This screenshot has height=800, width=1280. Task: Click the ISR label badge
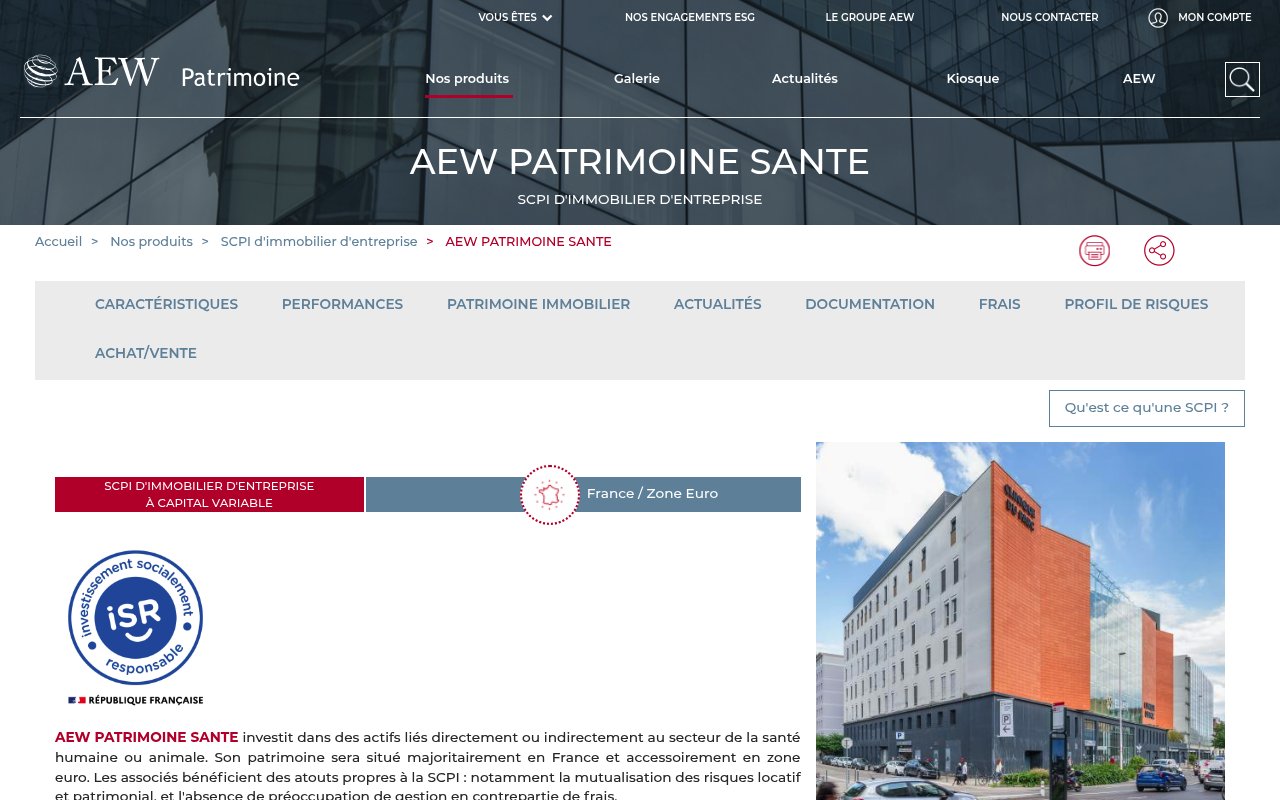(135, 627)
